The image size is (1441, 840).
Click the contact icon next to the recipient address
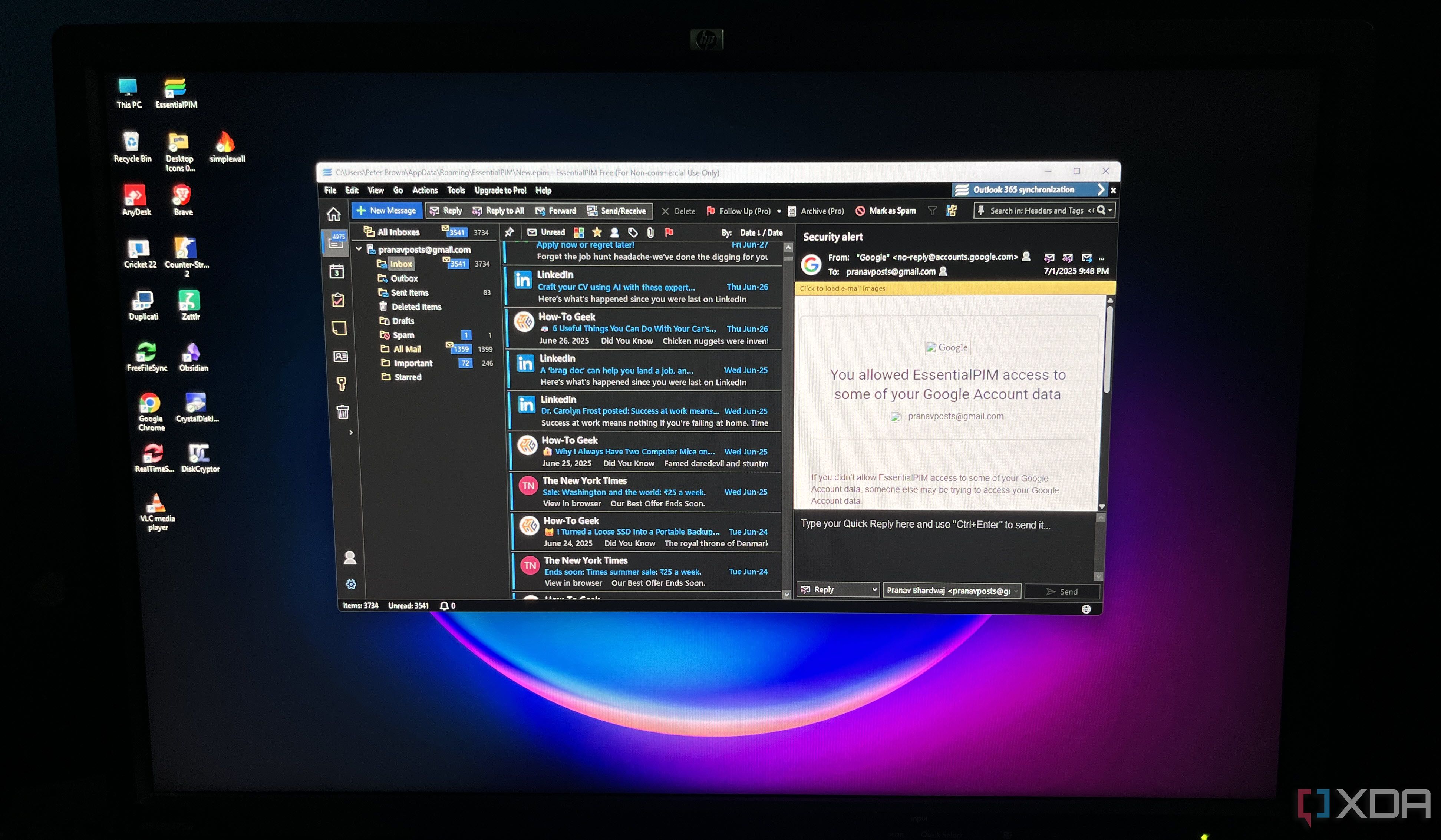(943, 272)
